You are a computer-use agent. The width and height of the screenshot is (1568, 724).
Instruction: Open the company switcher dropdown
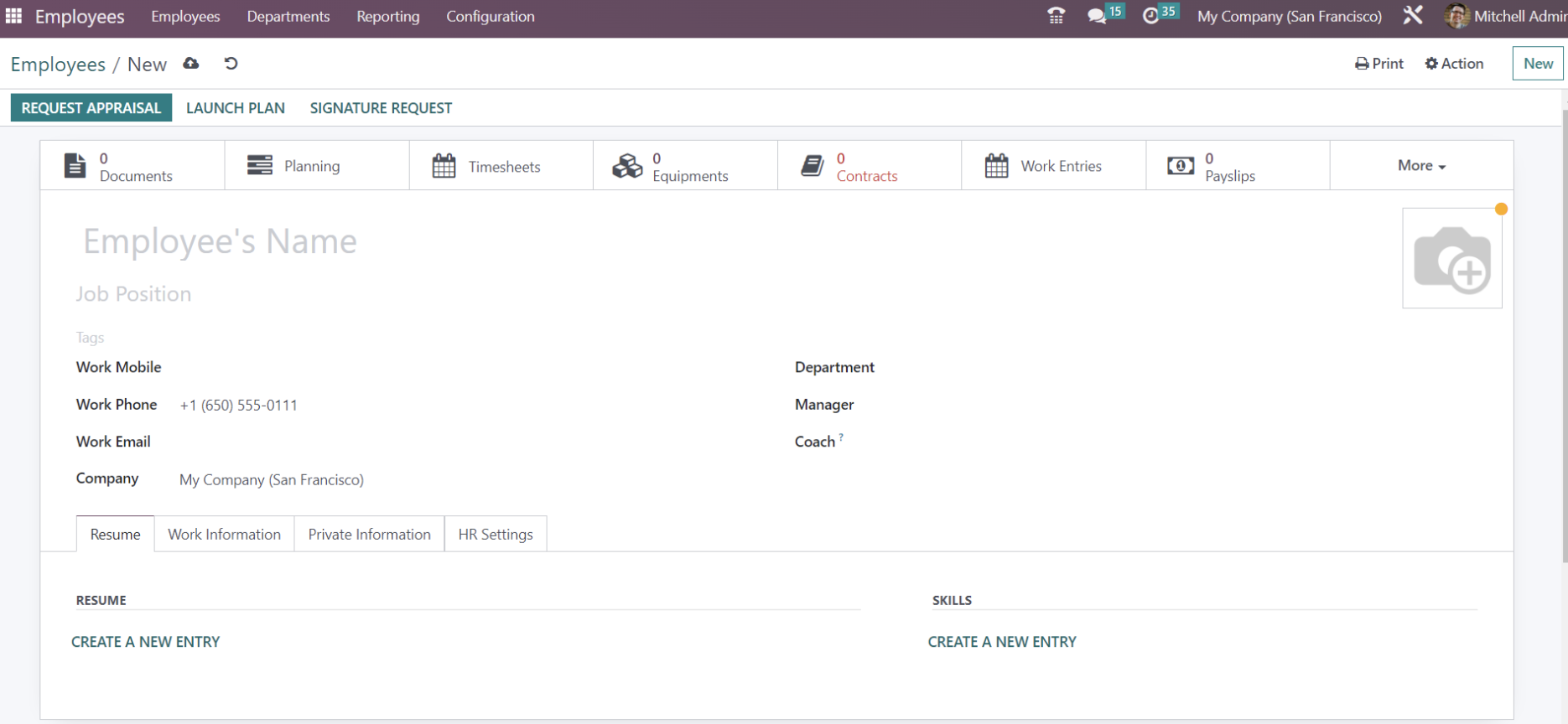1289,16
